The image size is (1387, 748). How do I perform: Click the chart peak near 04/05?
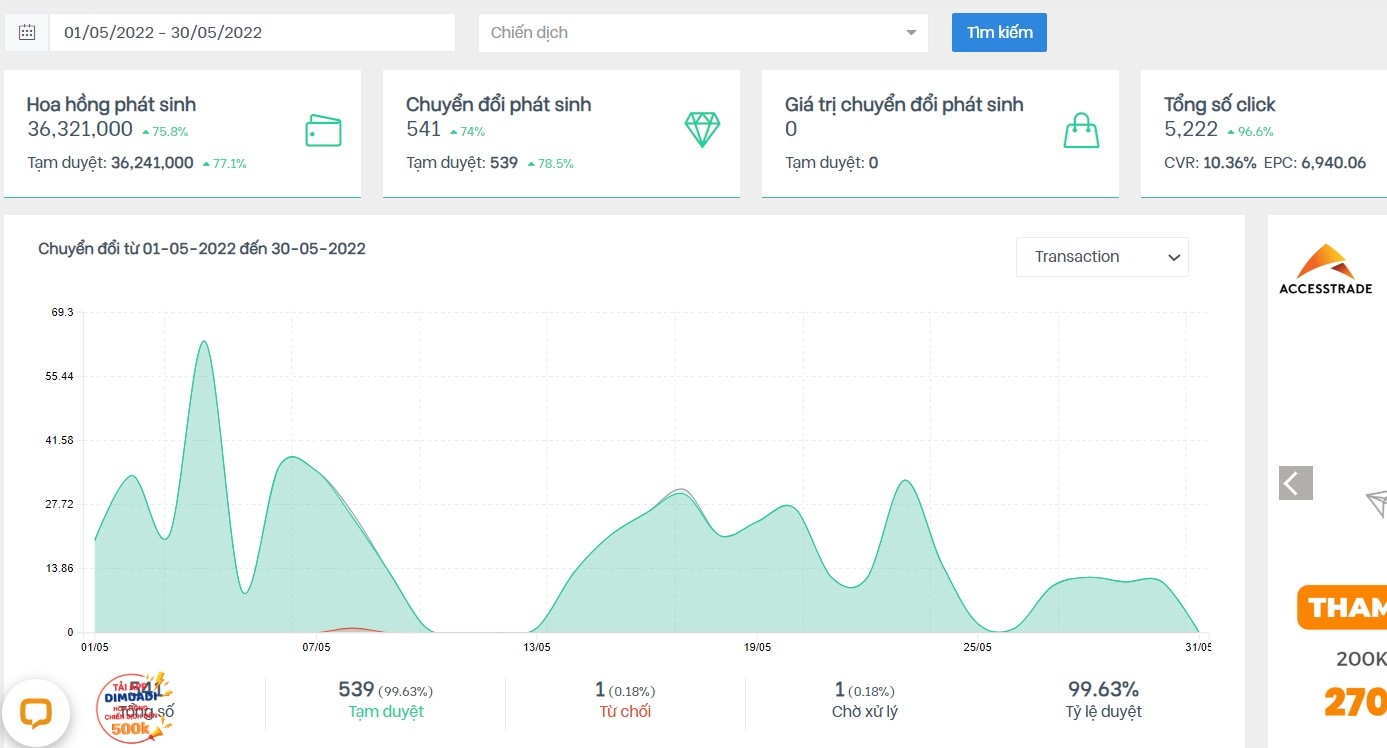[203, 343]
